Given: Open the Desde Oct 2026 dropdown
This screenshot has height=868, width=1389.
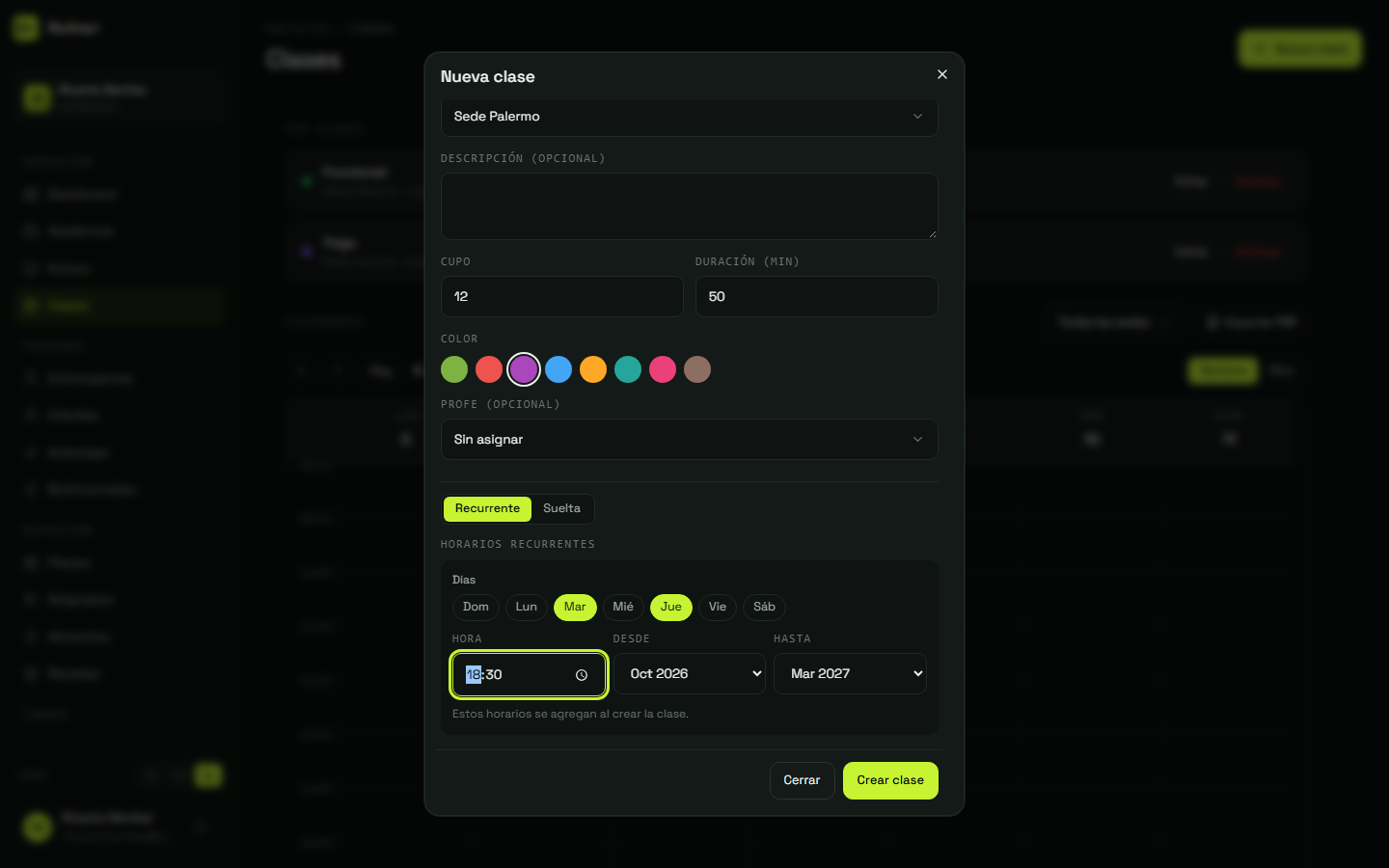Looking at the screenshot, I should (x=690, y=673).
